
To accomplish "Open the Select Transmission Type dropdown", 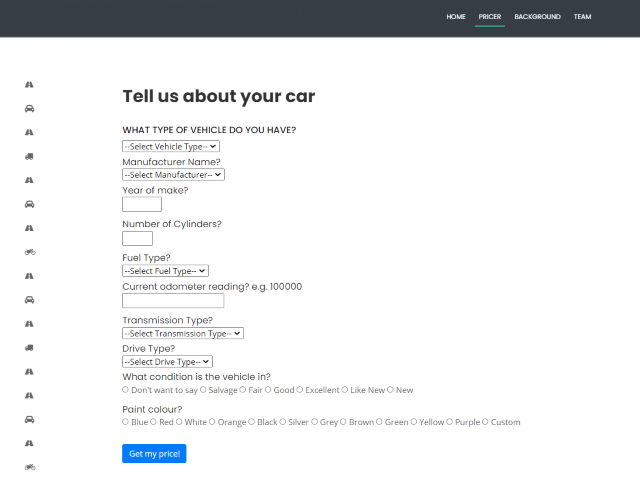I will pyautogui.click(x=183, y=333).
